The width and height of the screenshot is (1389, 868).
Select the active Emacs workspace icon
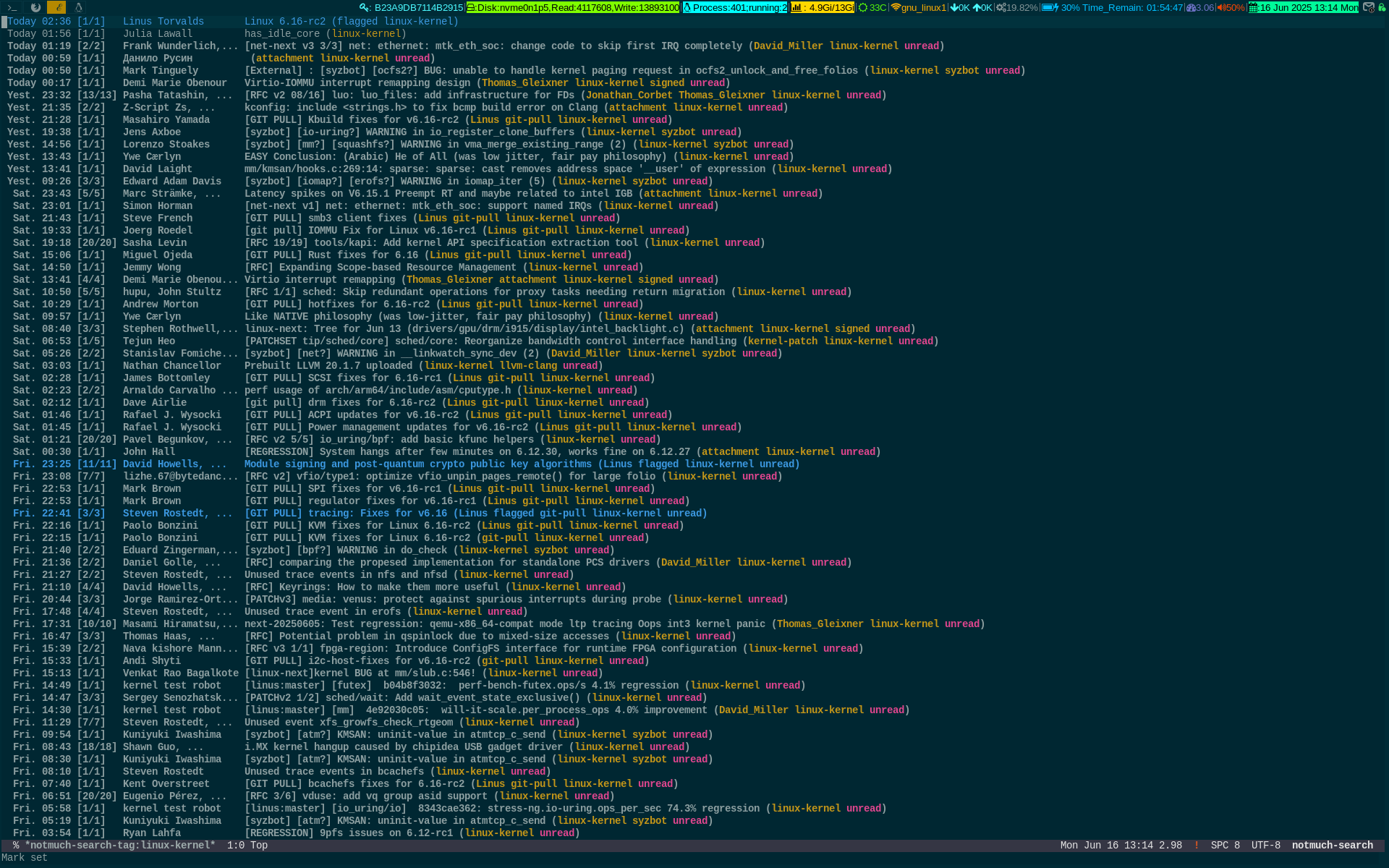click(56, 7)
